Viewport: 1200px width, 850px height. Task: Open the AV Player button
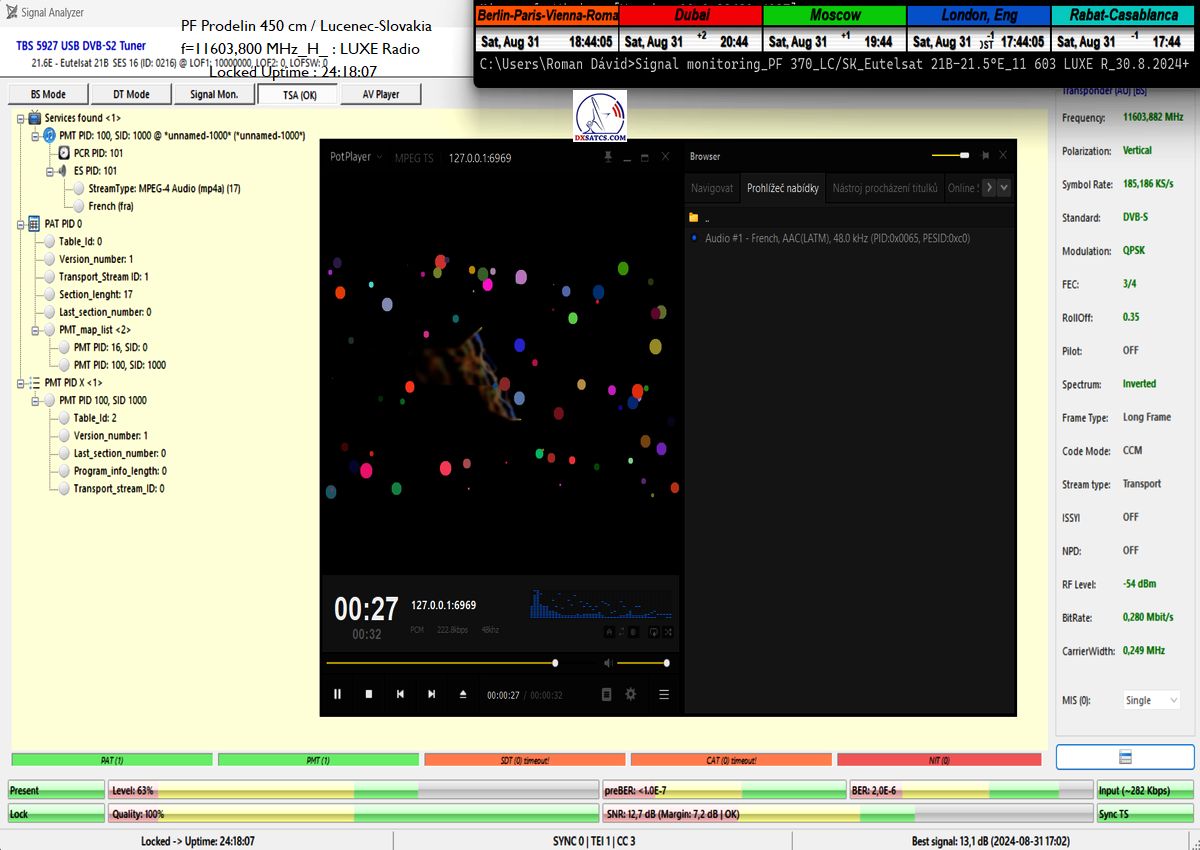coord(380,94)
